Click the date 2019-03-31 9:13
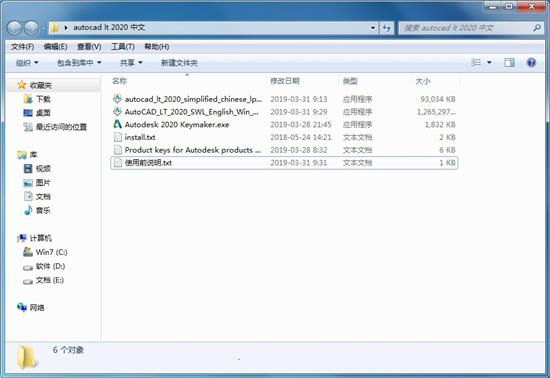The width and height of the screenshot is (550, 378). pos(299,99)
